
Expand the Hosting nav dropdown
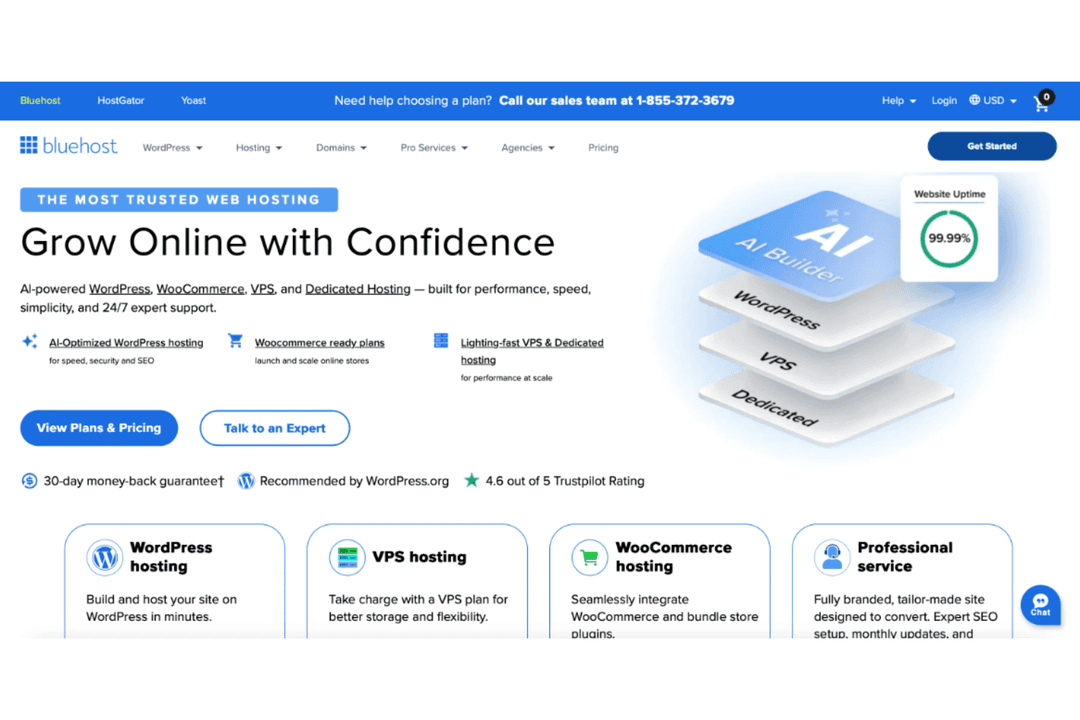(259, 147)
